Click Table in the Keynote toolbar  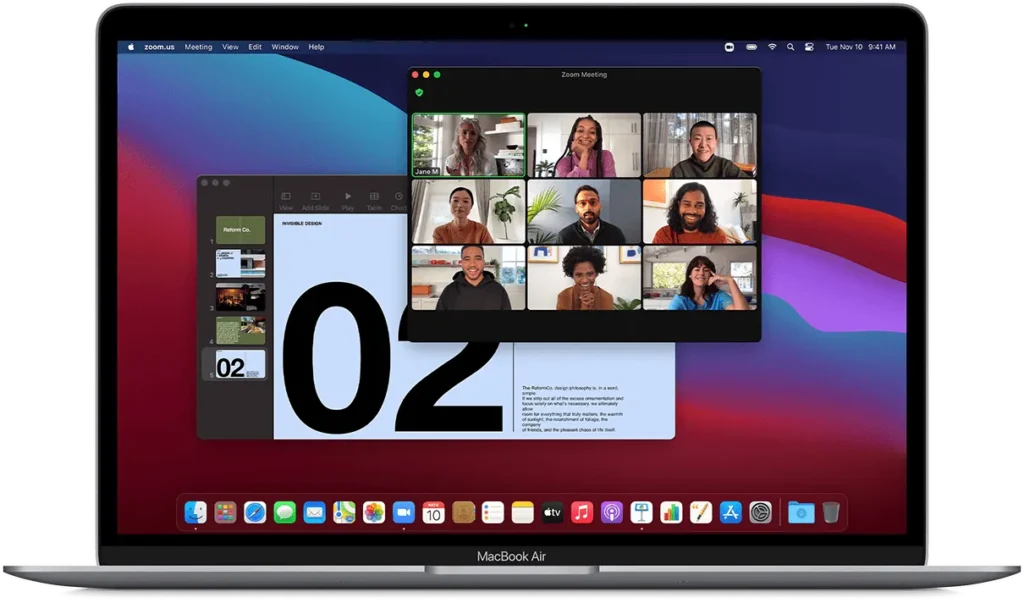(x=374, y=201)
